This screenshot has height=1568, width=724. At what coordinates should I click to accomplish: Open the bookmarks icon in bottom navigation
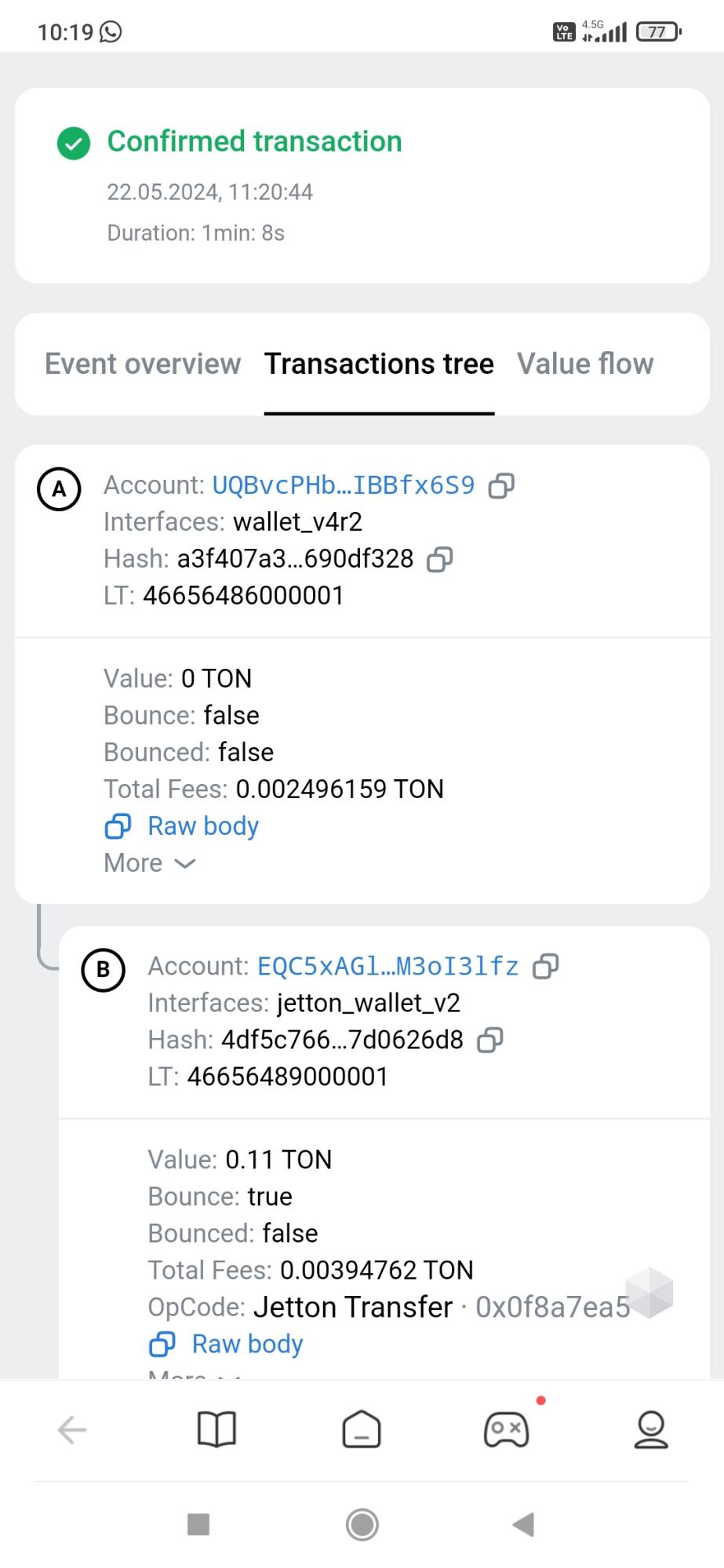[x=216, y=1428]
